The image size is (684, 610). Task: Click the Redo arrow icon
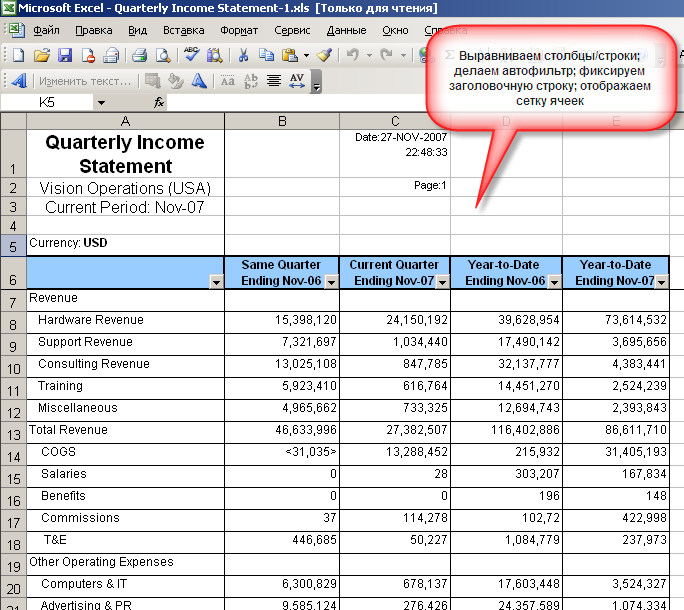tap(386, 55)
